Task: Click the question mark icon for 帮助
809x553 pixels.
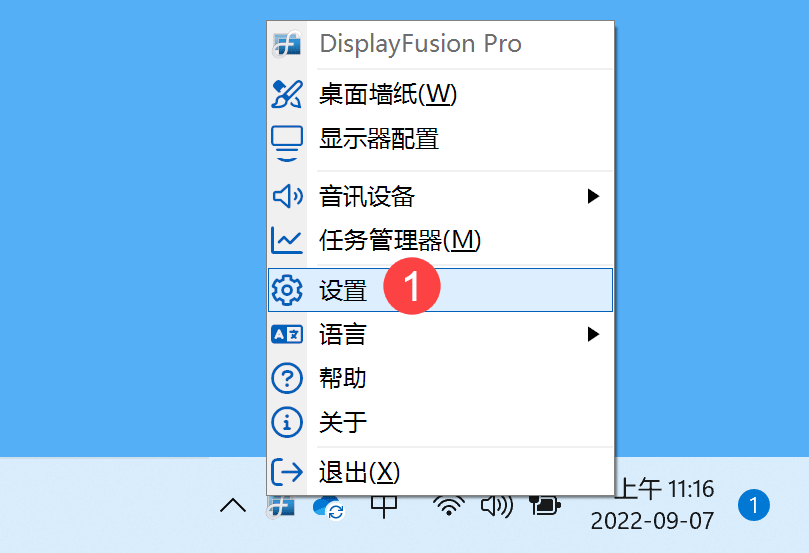Action: (x=287, y=378)
